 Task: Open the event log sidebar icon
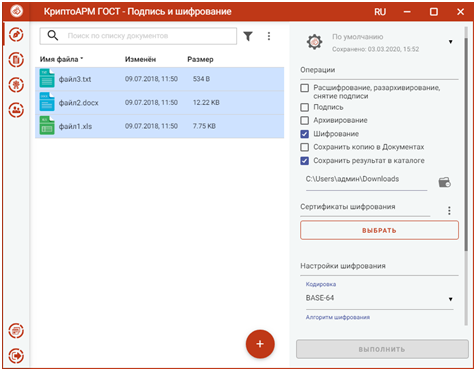pyautogui.click(x=16, y=331)
